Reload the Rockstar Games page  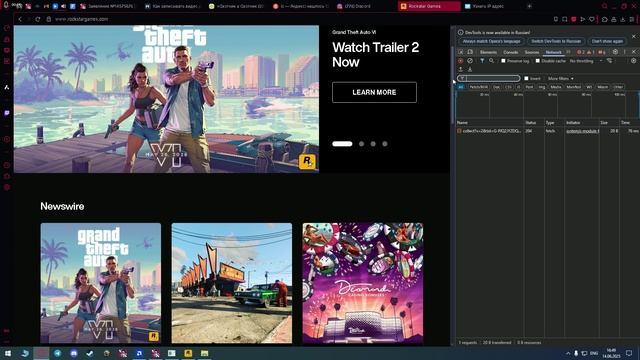click(x=38, y=19)
